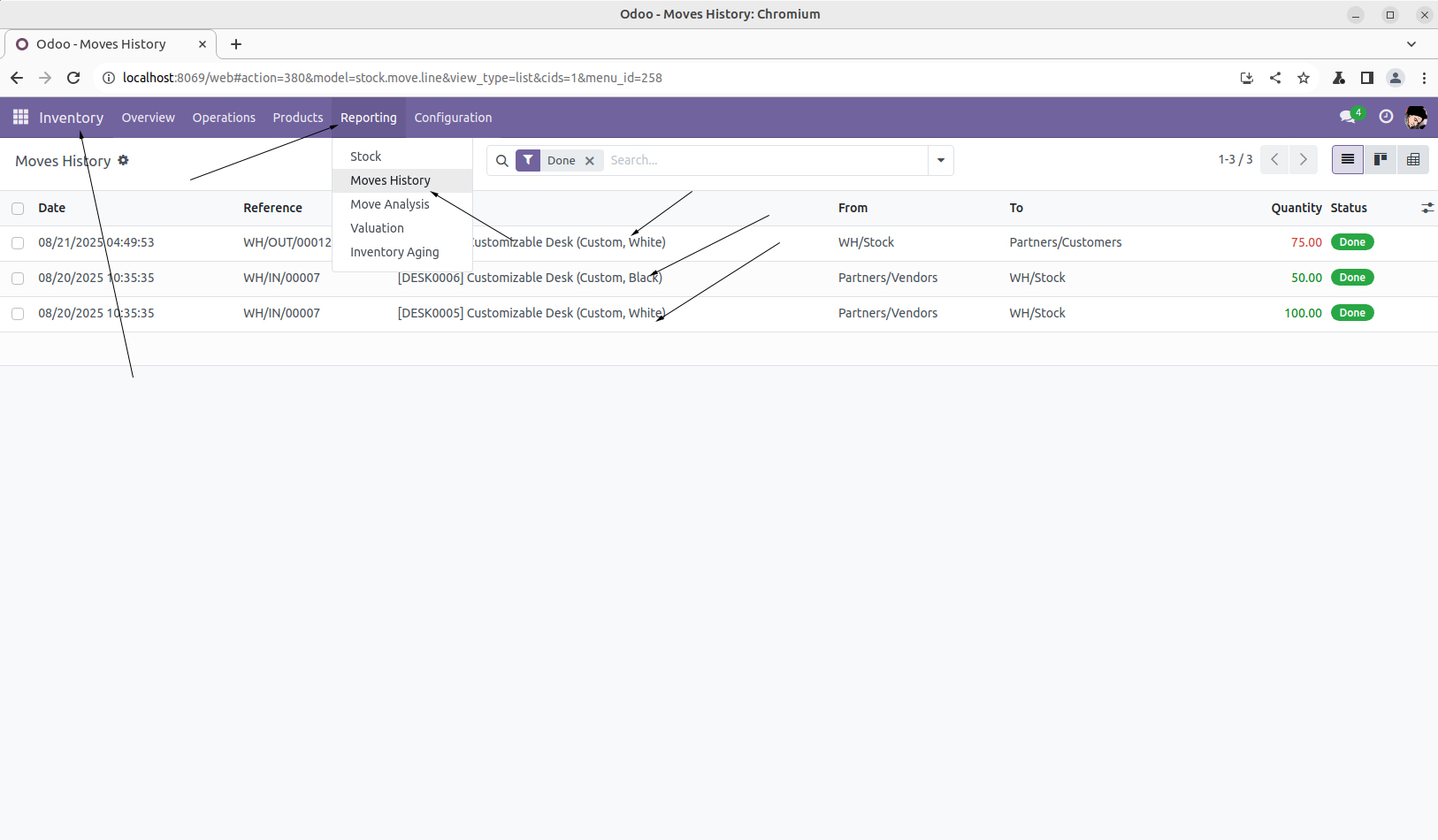The width and height of the screenshot is (1438, 840).
Task: Select Inventory Aging menu entry
Action: (x=394, y=252)
